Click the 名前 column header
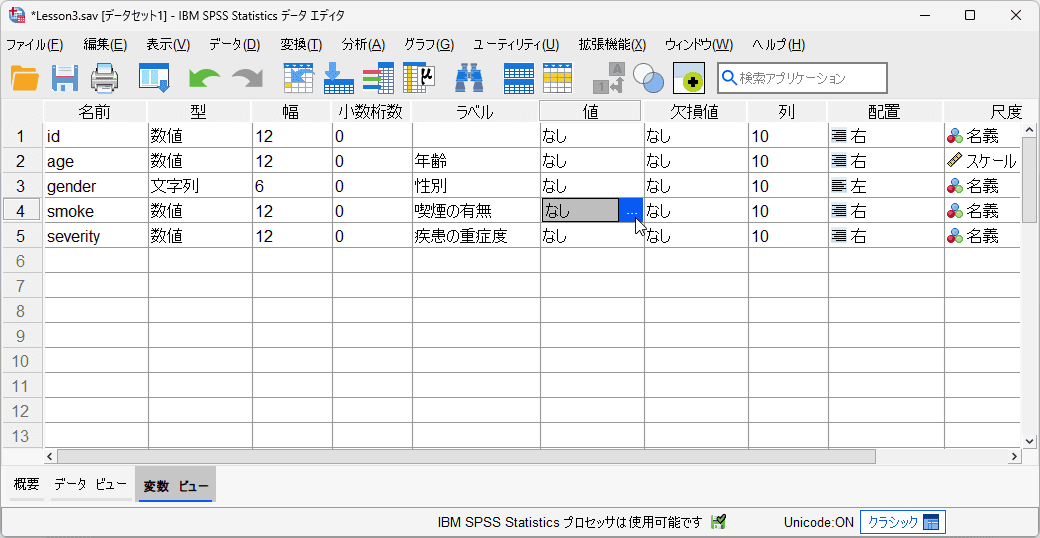The height and width of the screenshot is (538, 1040). [x=96, y=111]
